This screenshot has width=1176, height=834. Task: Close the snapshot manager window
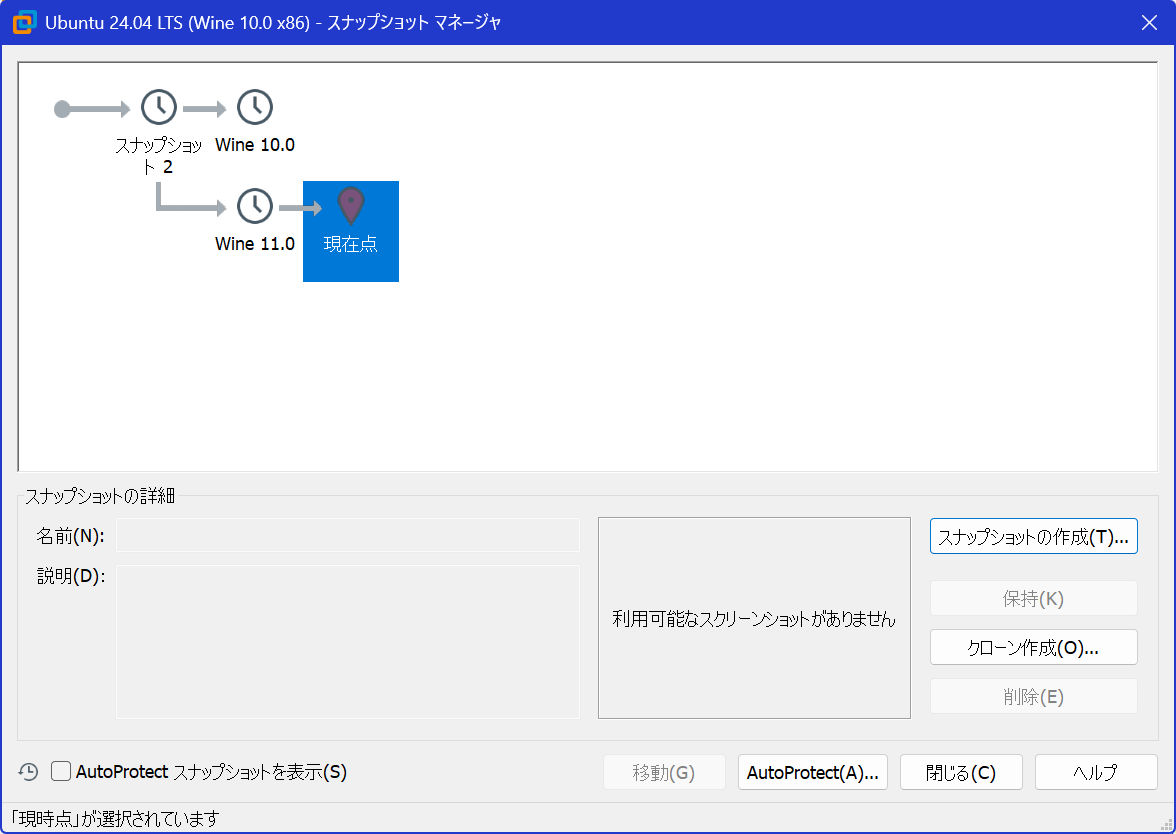(x=1149, y=22)
